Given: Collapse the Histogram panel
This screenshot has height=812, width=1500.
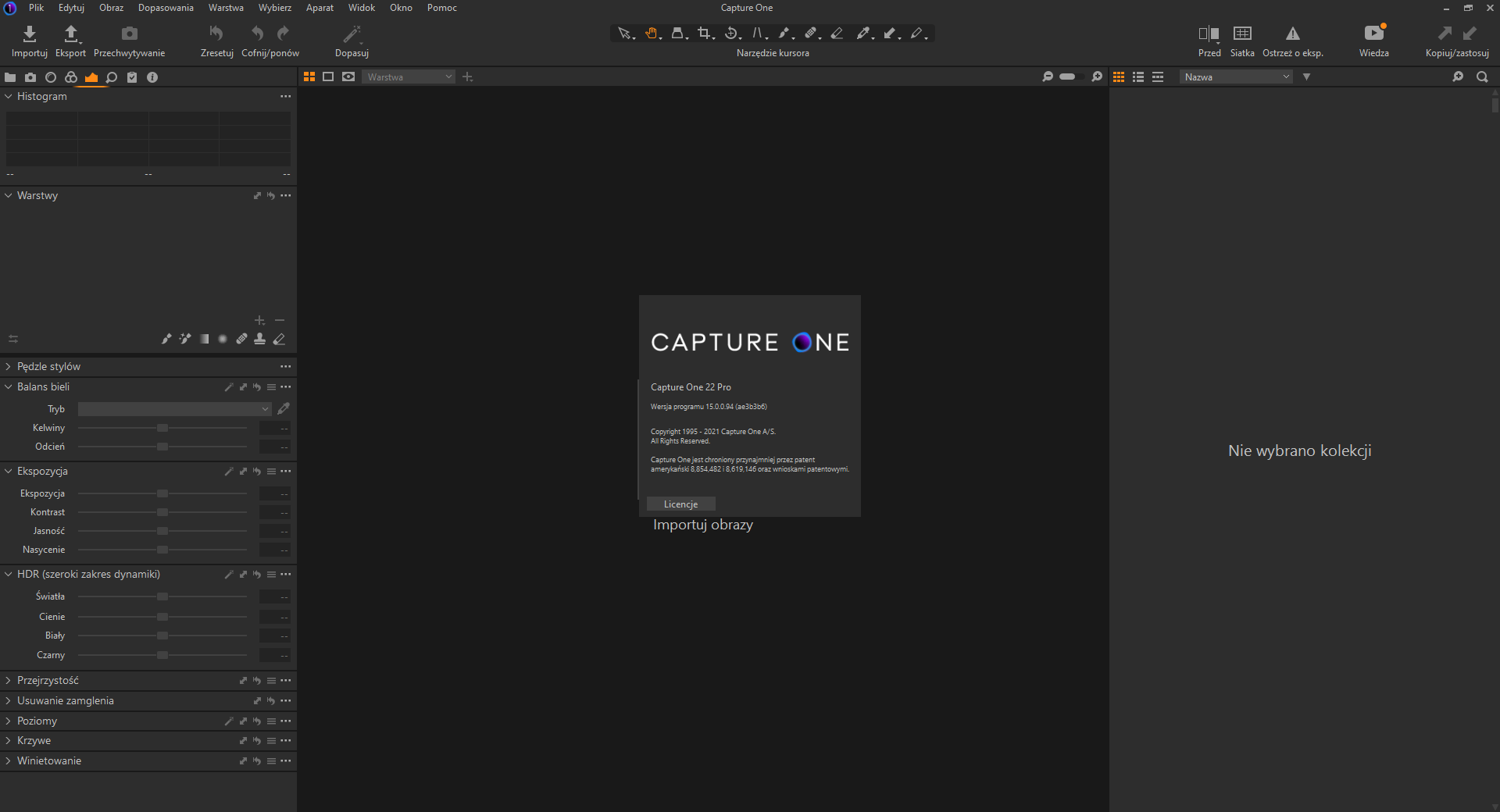Looking at the screenshot, I should [x=9, y=96].
